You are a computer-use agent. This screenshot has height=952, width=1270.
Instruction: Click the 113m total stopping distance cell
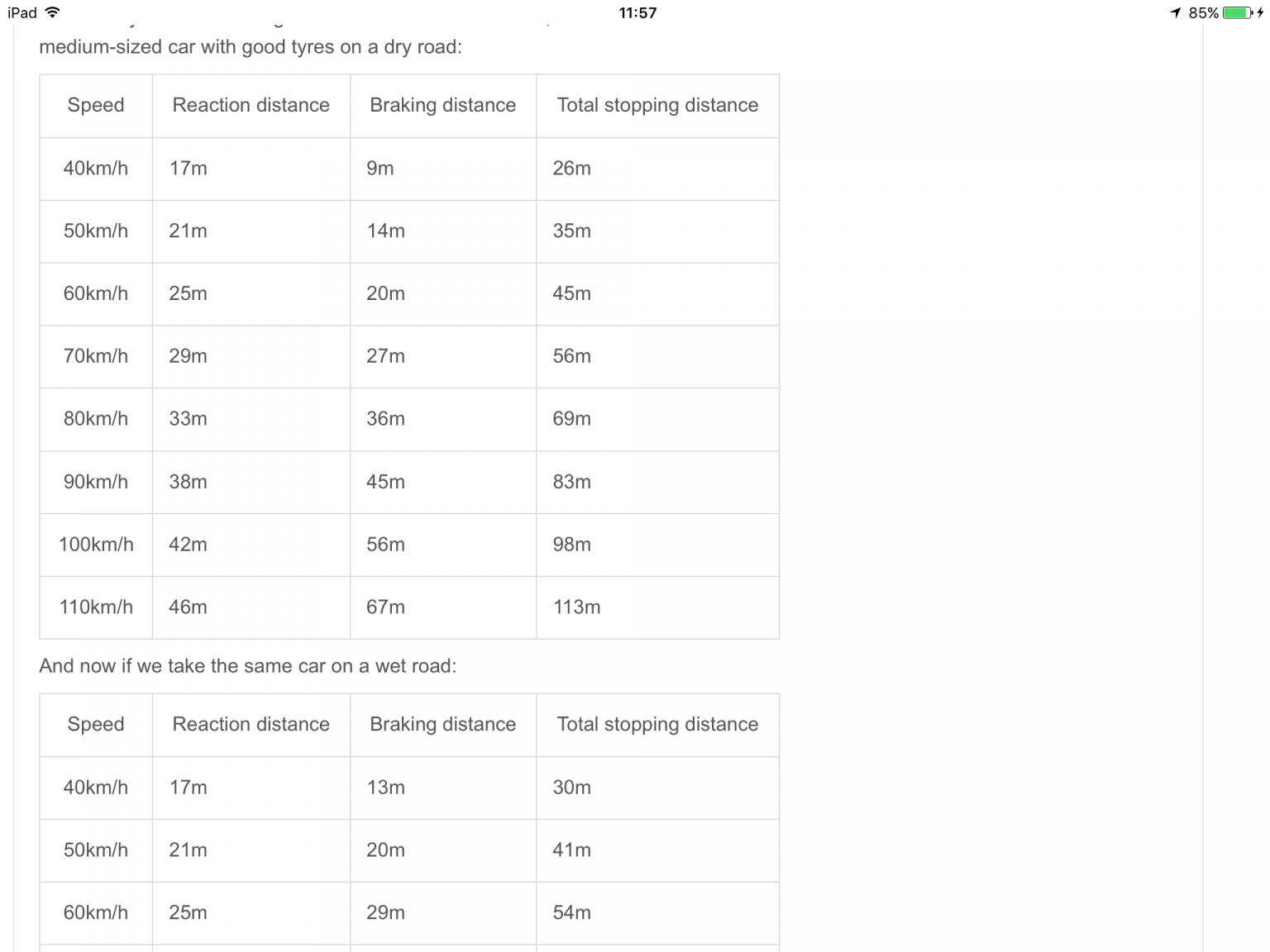click(576, 607)
